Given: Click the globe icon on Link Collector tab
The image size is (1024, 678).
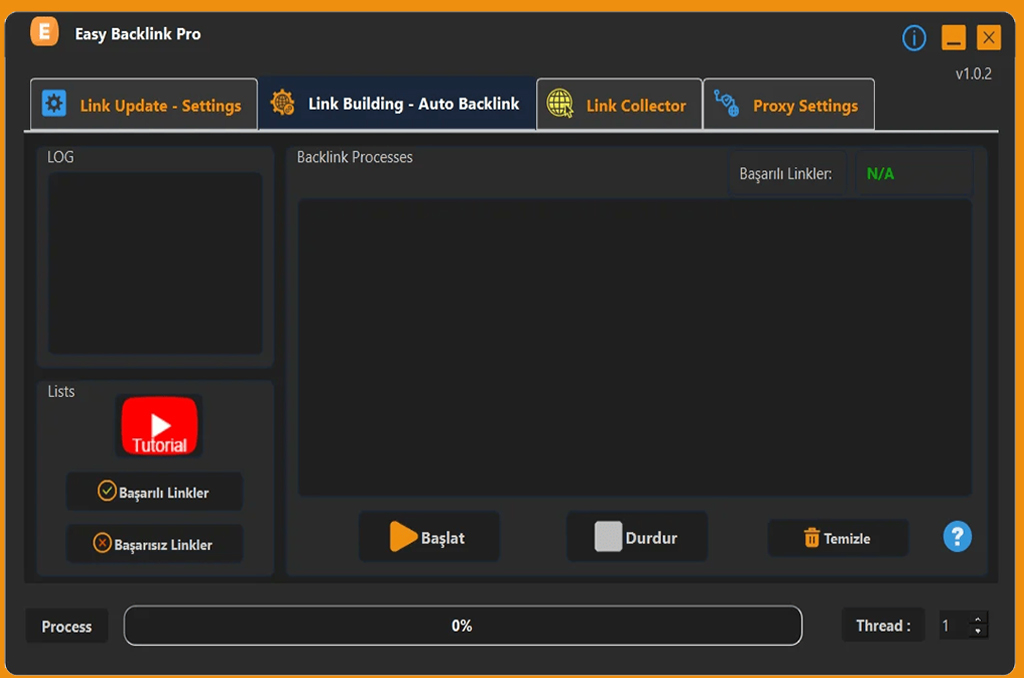Looking at the screenshot, I should [x=560, y=104].
